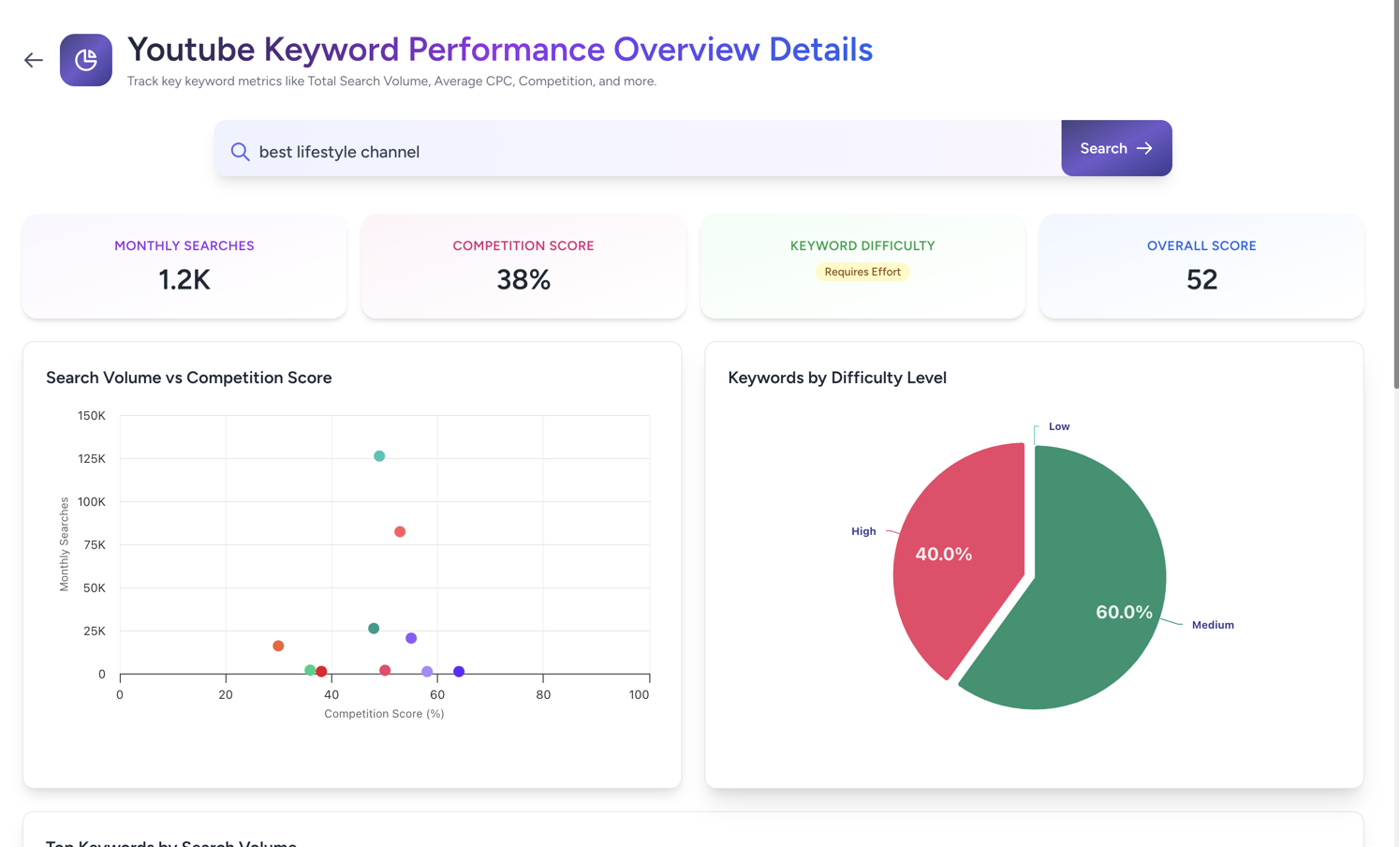Select the Overall Score 52 card

click(1201, 266)
